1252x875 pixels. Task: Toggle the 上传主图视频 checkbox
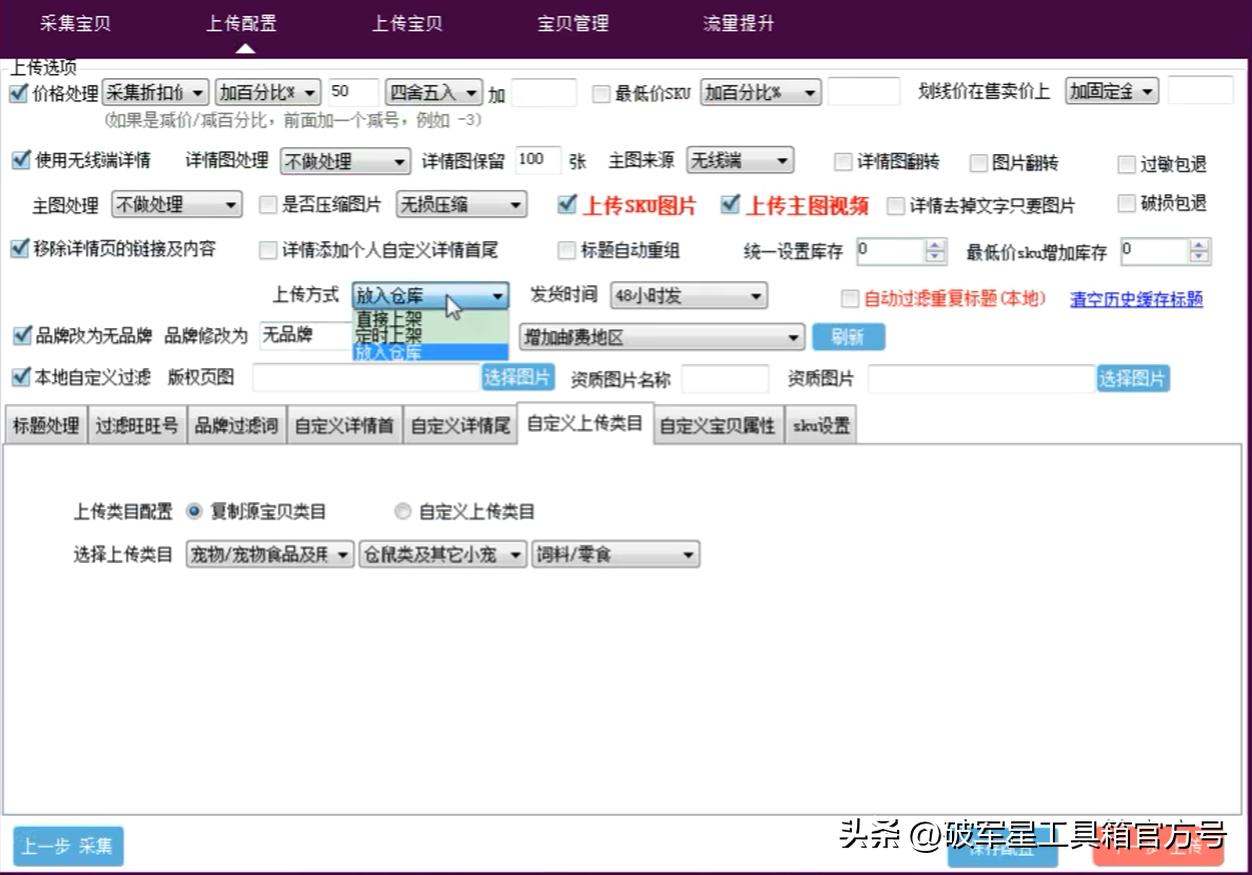click(x=731, y=205)
